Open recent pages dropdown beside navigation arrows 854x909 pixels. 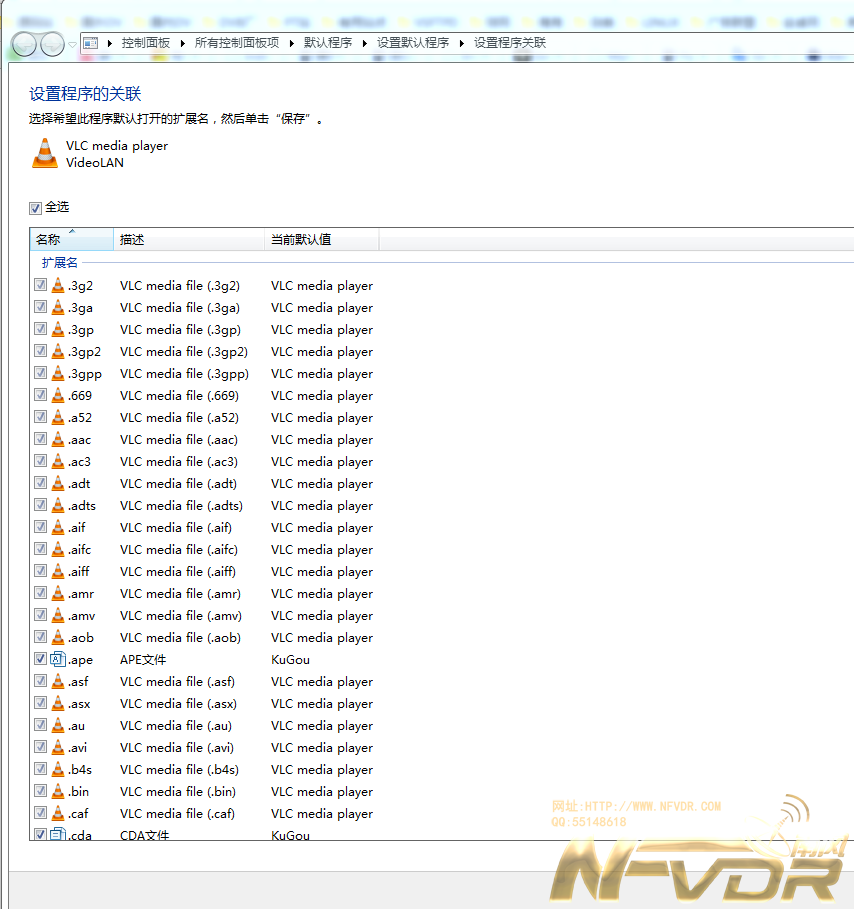(x=72, y=45)
